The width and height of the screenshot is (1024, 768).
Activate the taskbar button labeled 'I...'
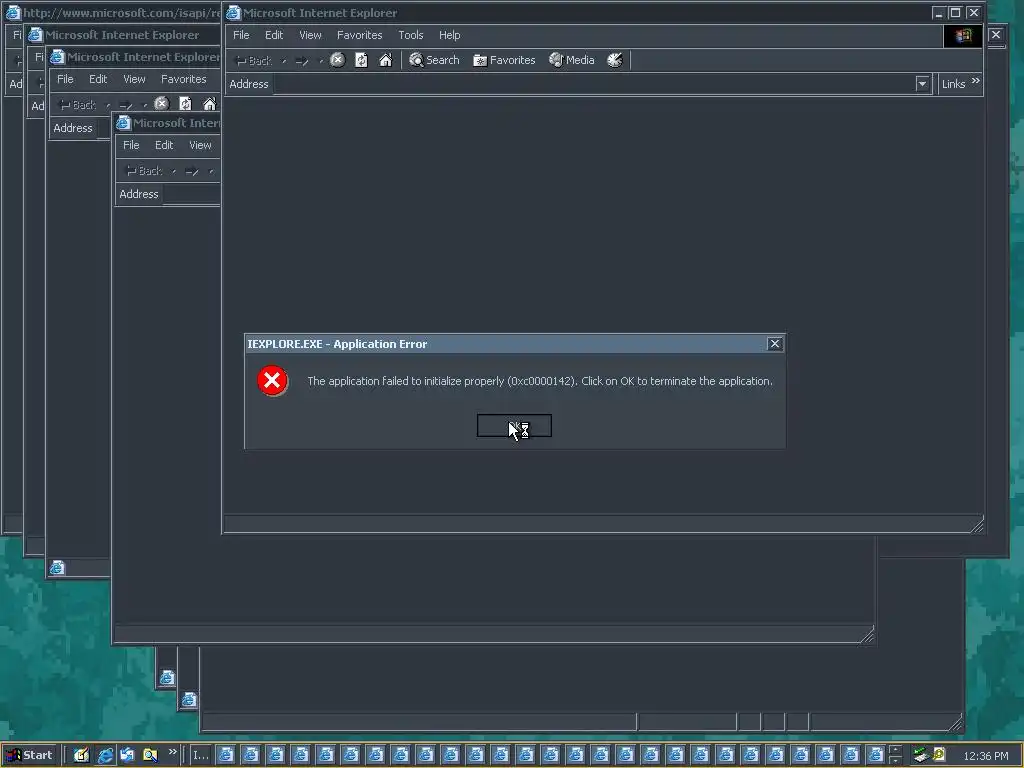click(200, 755)
